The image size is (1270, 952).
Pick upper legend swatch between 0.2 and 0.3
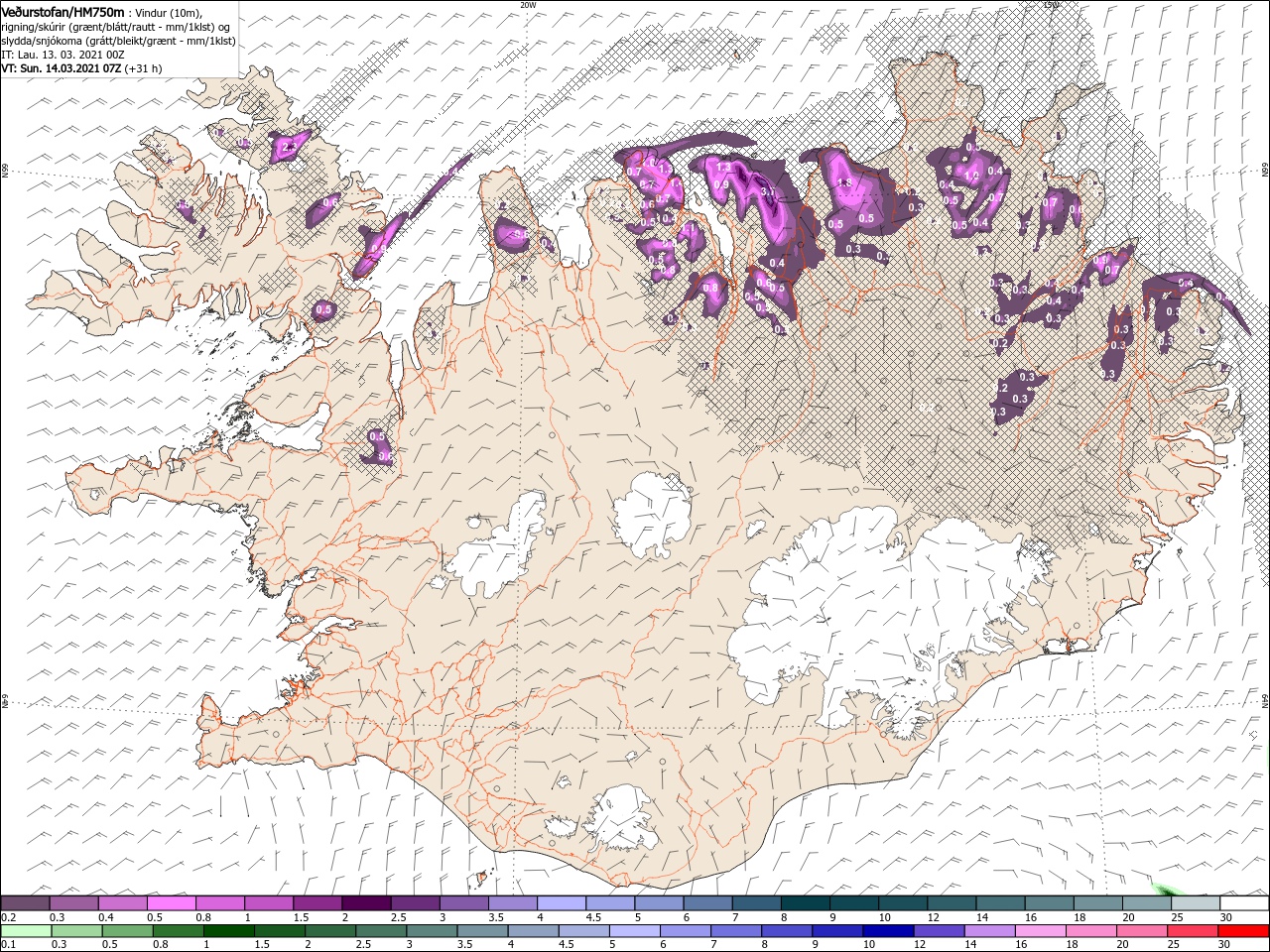25,903
